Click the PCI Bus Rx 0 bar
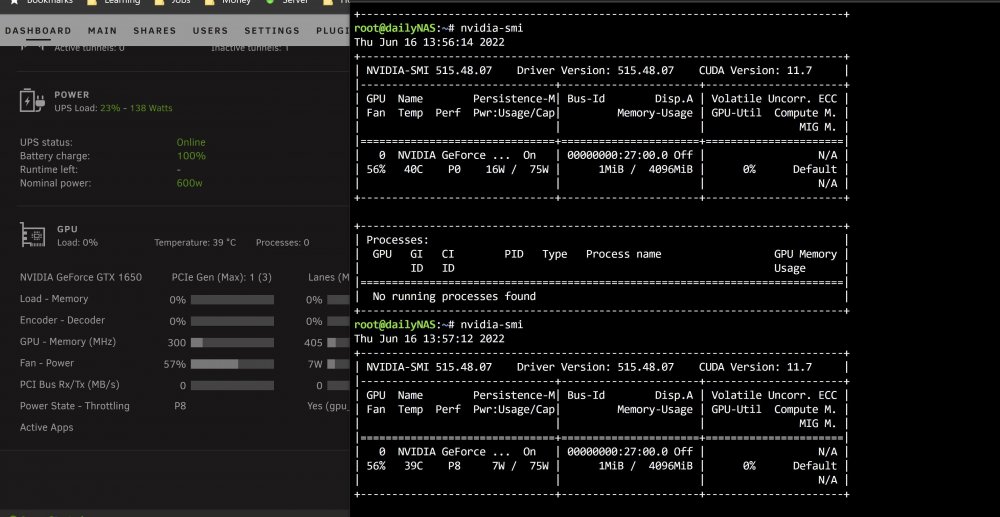1000x517 pixels. 232,386
